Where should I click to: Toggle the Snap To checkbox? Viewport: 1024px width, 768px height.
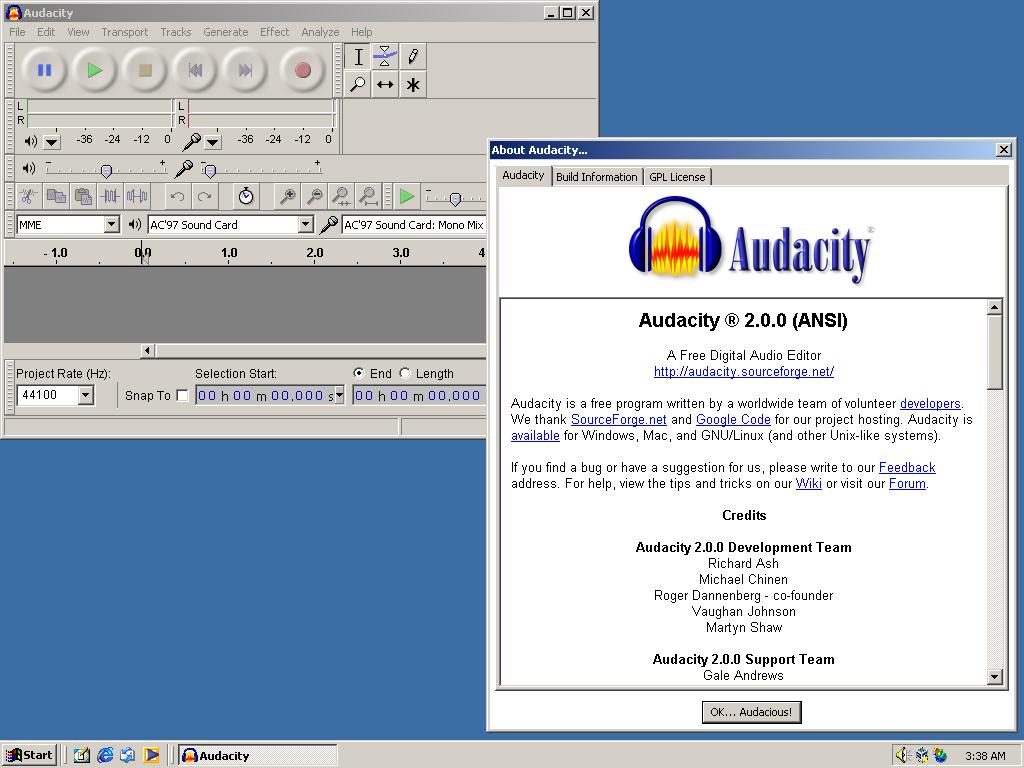coord(182,395)
